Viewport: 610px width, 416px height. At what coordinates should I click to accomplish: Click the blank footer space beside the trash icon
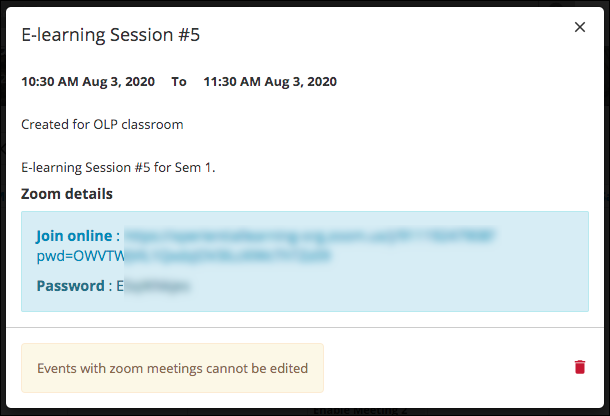tap(447, 368)
